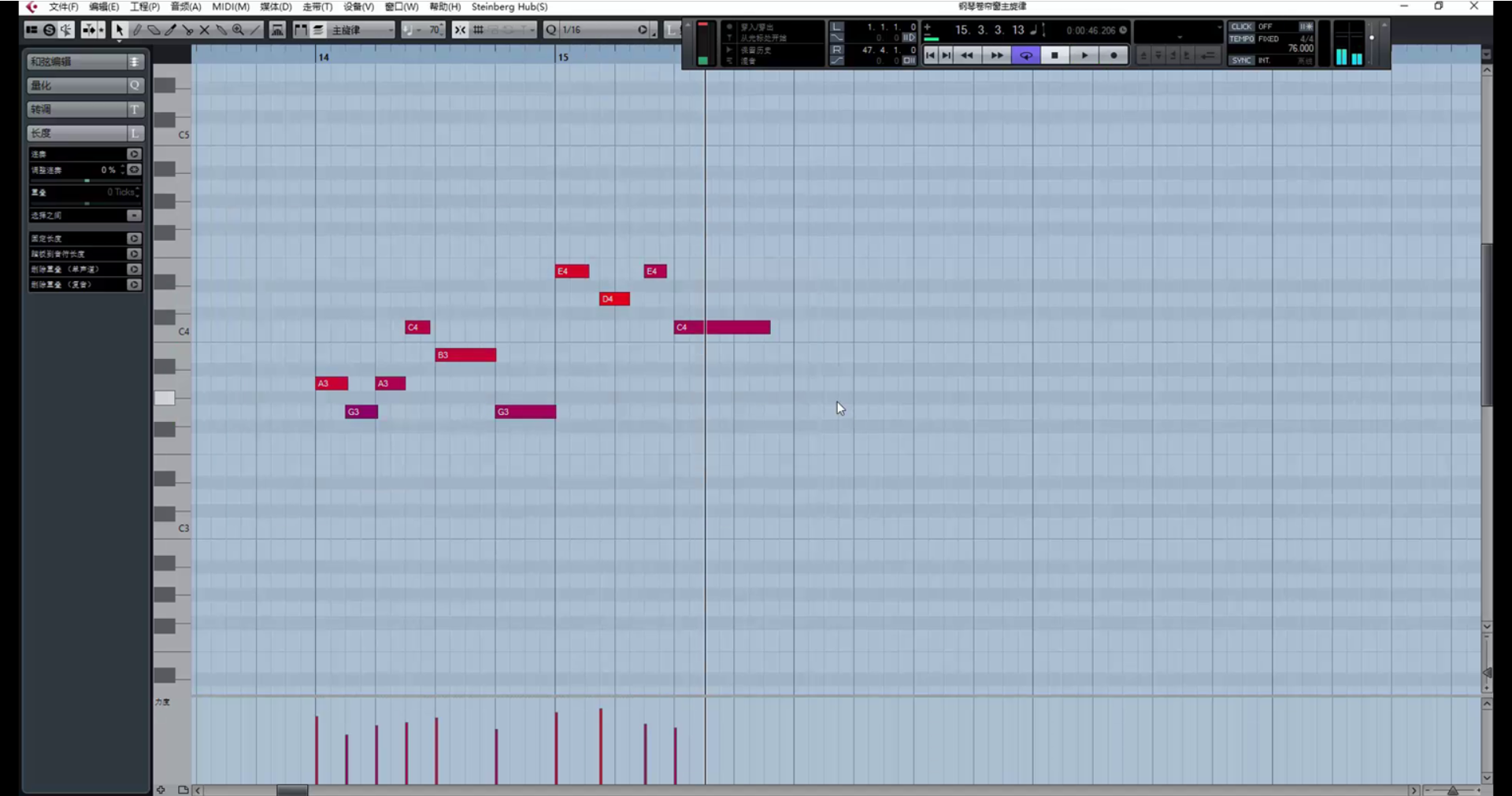Toggle the Cycle loop button
Screen dimensions: 1512x796
coord(1026,55)
